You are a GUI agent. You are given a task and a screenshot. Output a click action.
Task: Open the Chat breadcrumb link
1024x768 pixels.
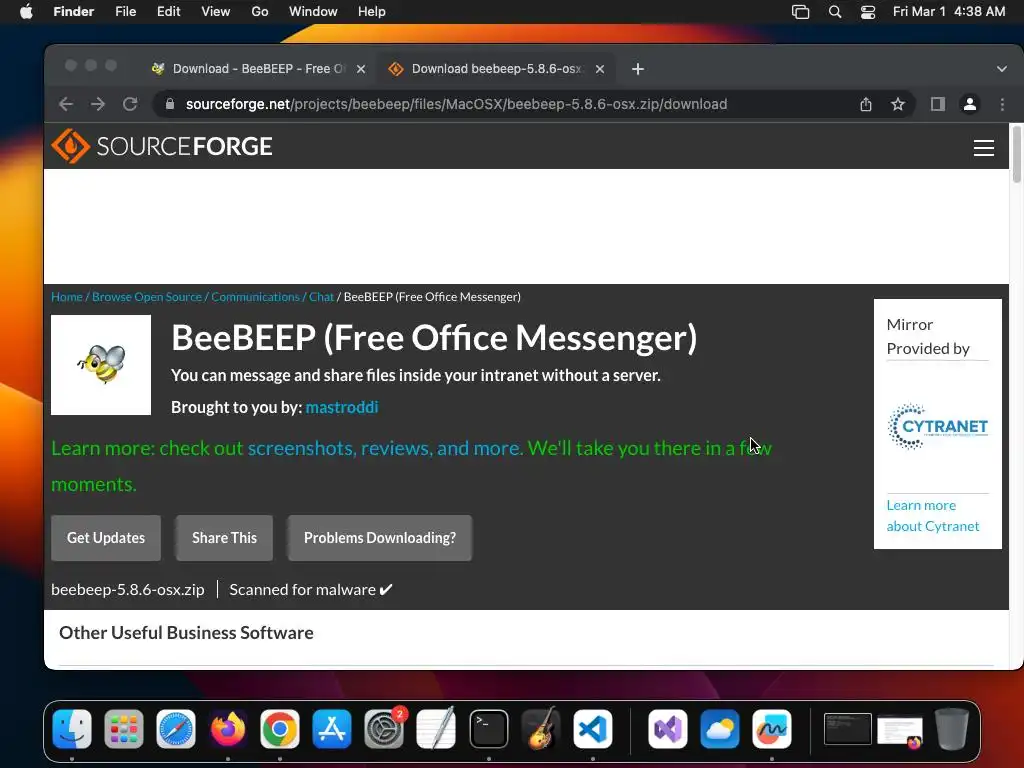pos(321,296)
